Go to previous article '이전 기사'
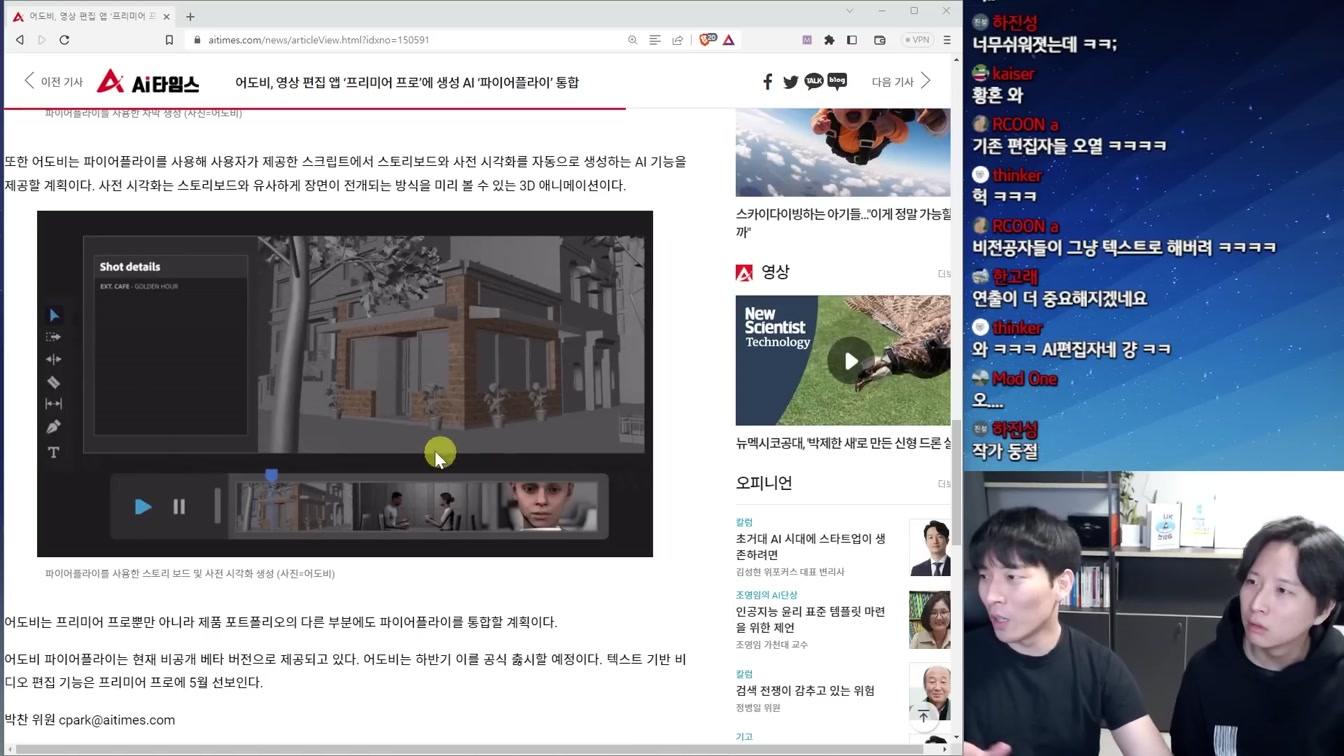The width and height of the screenshot is (1344, 756). coord(53,82)
